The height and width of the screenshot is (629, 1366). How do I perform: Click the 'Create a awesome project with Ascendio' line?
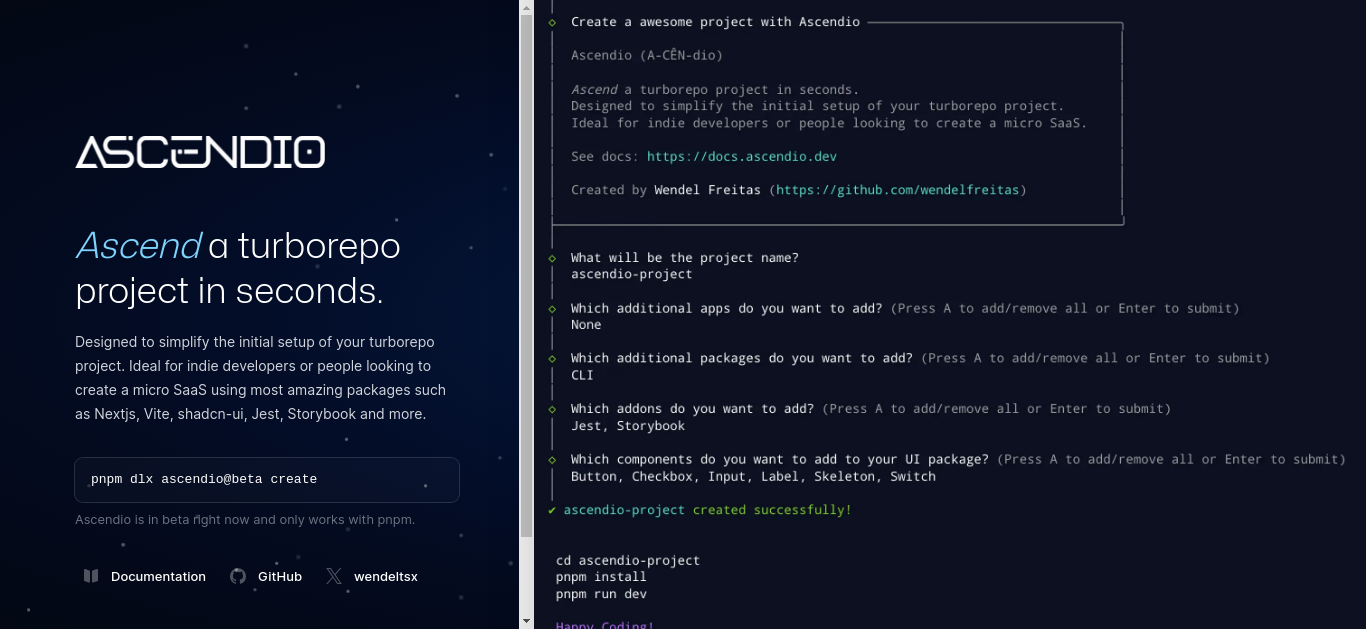715,22
